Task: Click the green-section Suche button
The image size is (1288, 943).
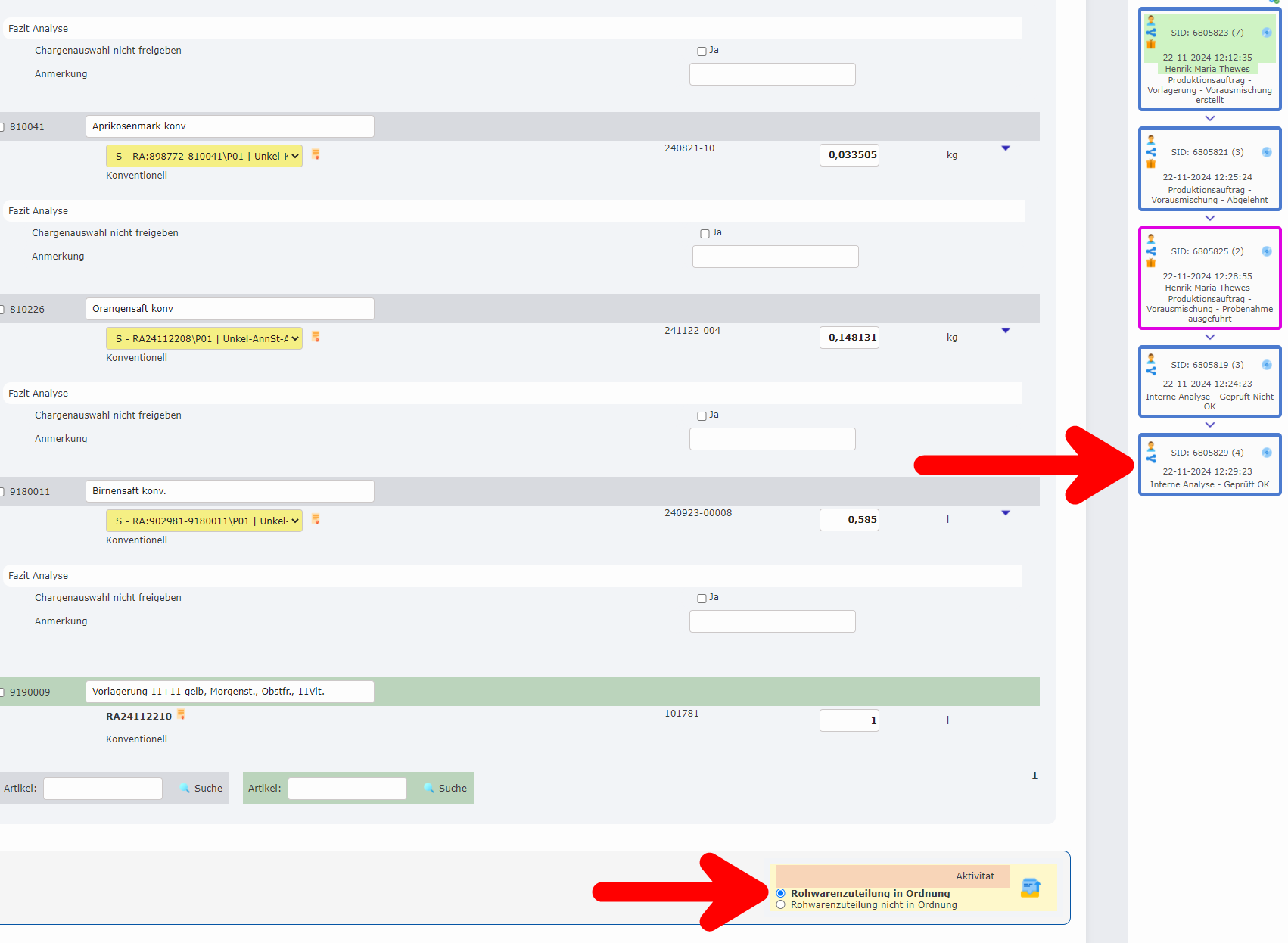Action: (x=445, y=788)
